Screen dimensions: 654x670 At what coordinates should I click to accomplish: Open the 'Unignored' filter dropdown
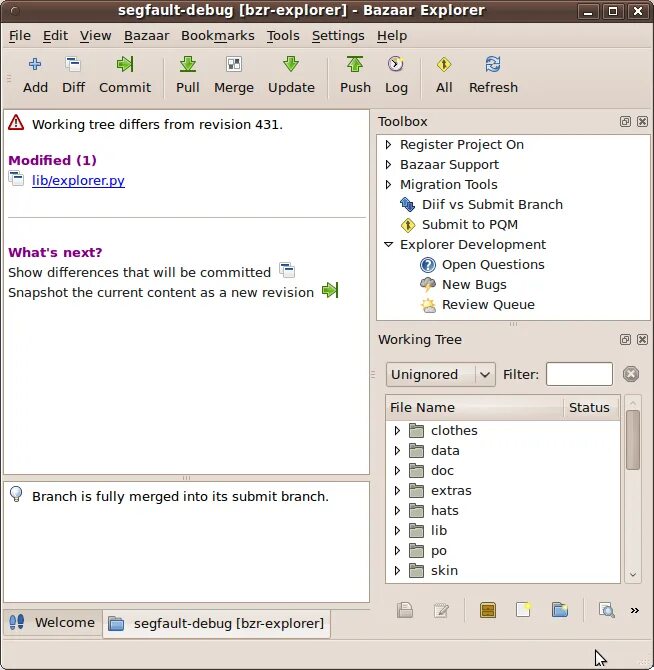point(440,374)
